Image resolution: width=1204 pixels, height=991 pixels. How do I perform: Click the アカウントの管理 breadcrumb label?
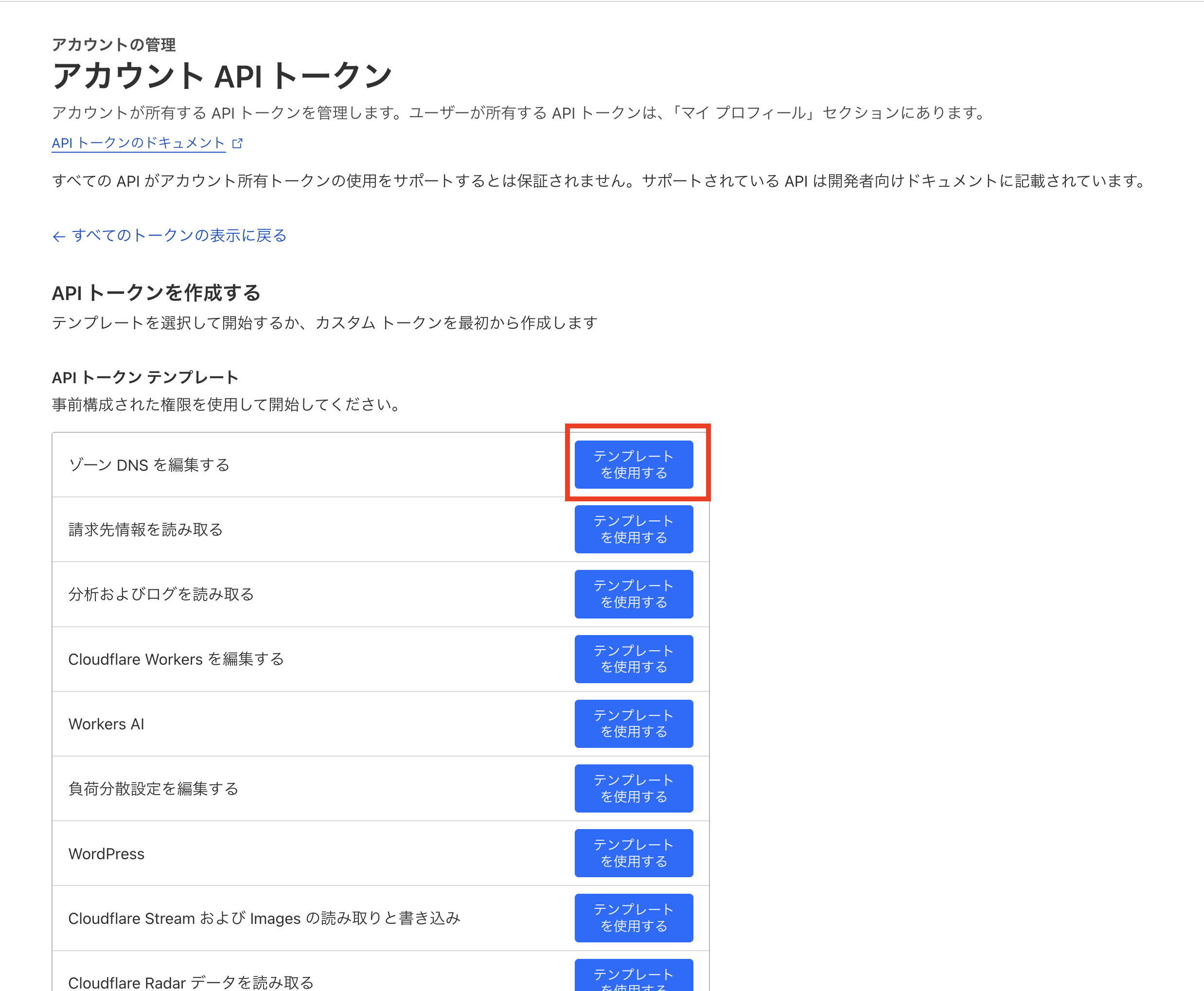(x=114, y=45)
